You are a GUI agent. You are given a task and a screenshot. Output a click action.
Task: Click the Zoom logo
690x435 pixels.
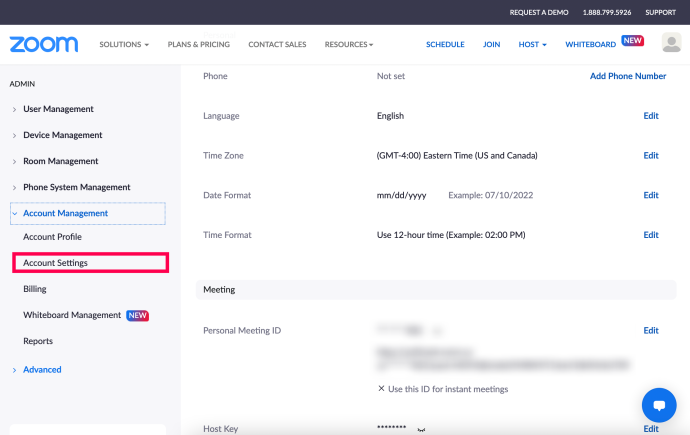(x=44, y=44)
